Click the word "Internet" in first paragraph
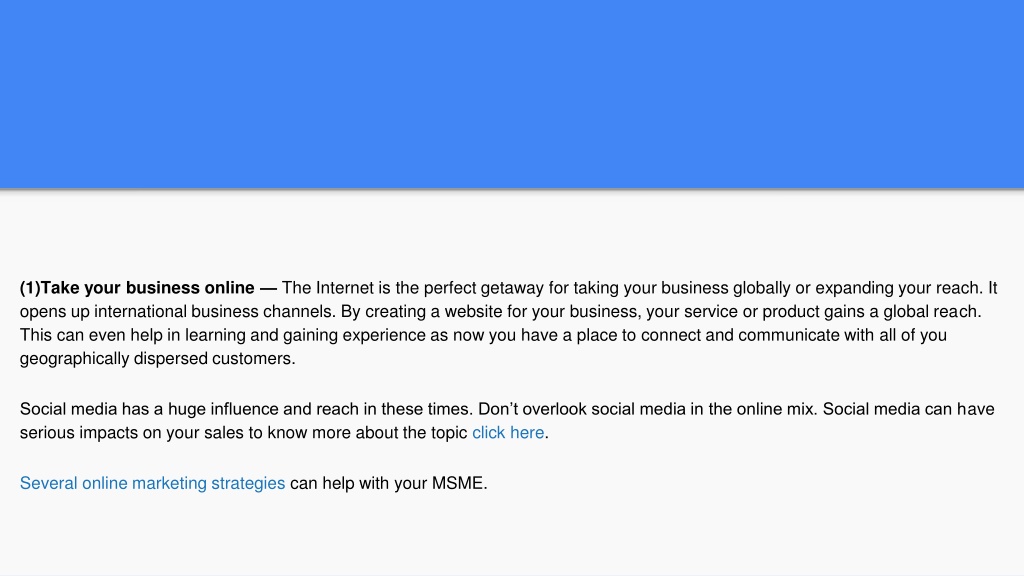Viewport: 1024px width, 576px height. [345, 288]
